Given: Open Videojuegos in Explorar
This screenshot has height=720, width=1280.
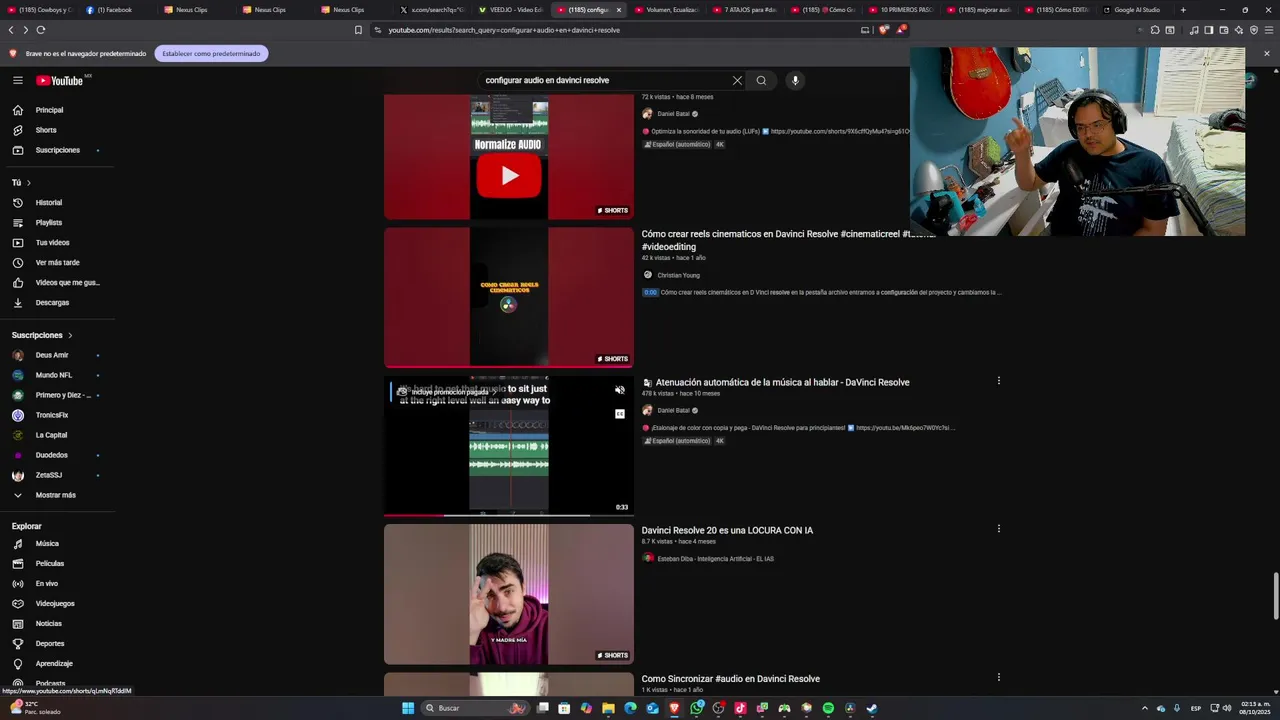Looking at the screenshot, I should point(57,603).
